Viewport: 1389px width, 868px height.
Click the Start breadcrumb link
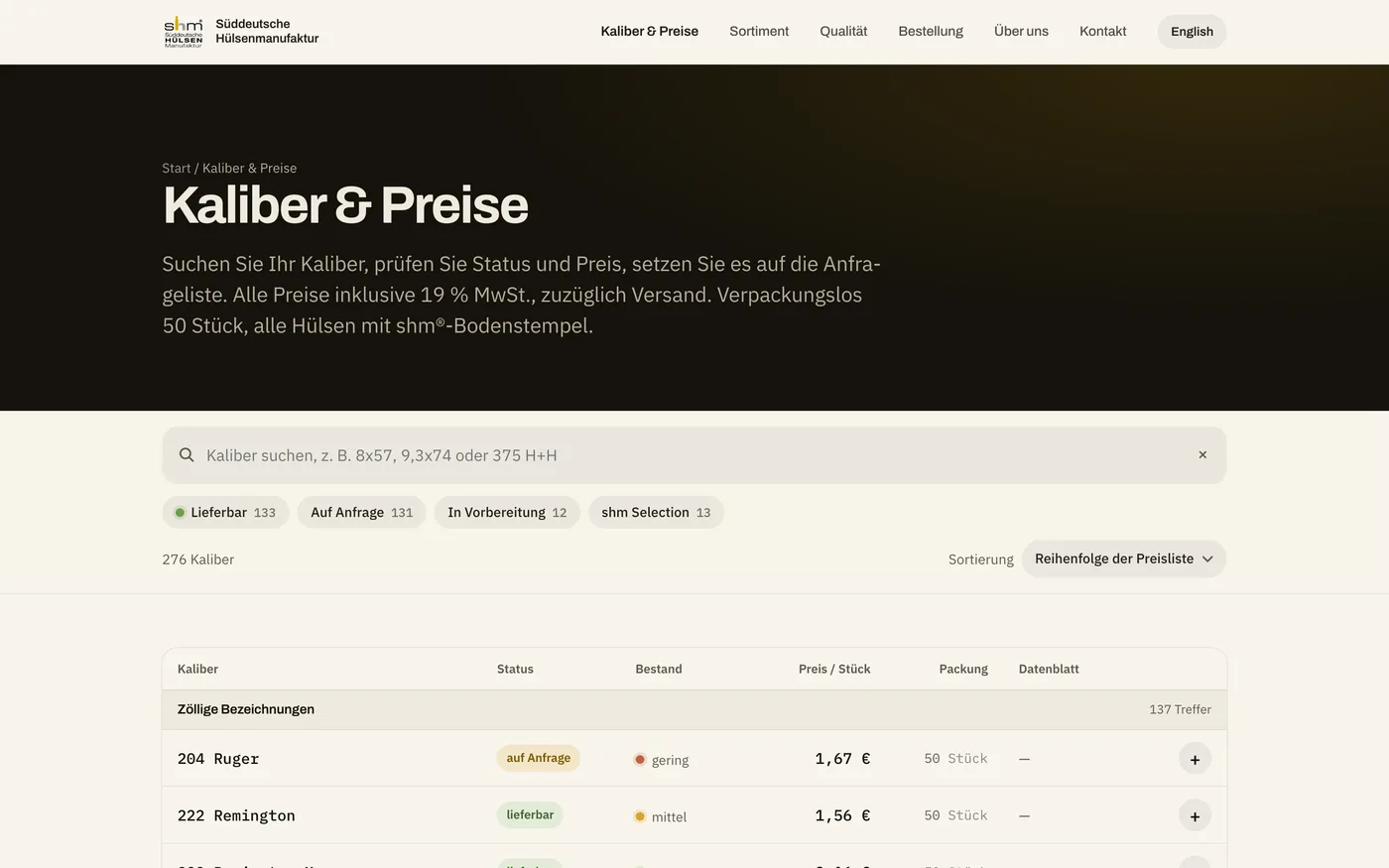click(177, 169)
